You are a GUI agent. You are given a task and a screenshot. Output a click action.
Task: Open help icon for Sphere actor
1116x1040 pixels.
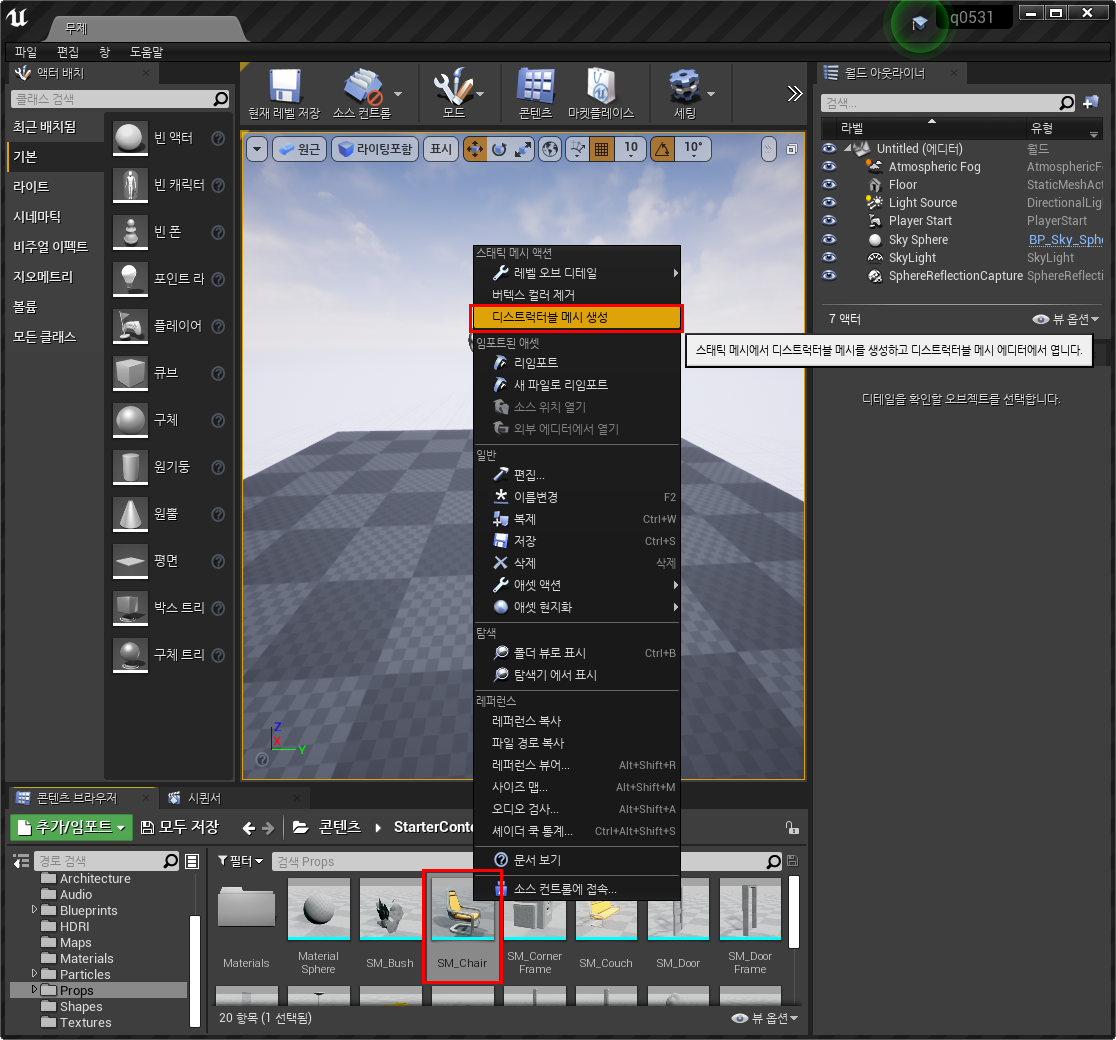219,420
